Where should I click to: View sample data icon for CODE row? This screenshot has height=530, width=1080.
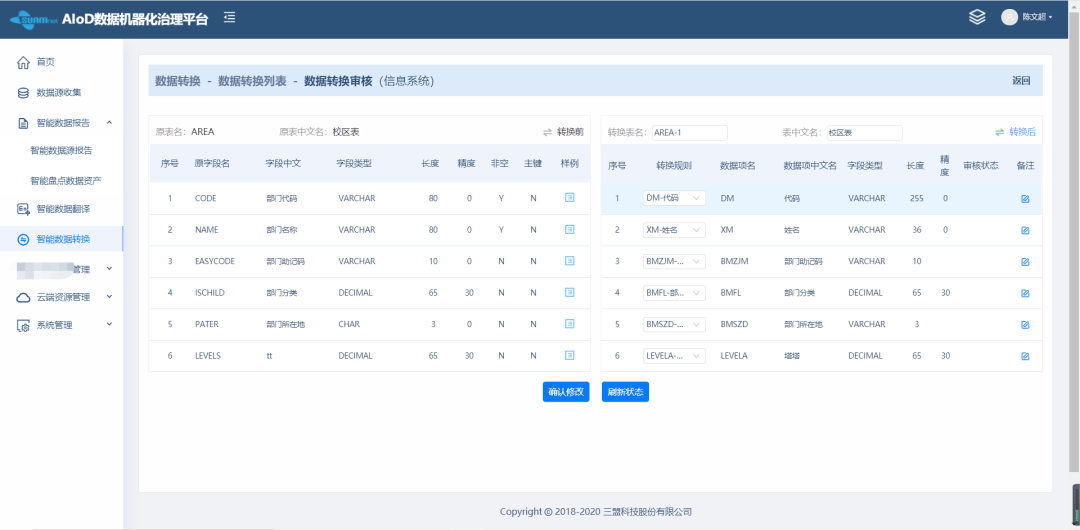tap(570, 198)
